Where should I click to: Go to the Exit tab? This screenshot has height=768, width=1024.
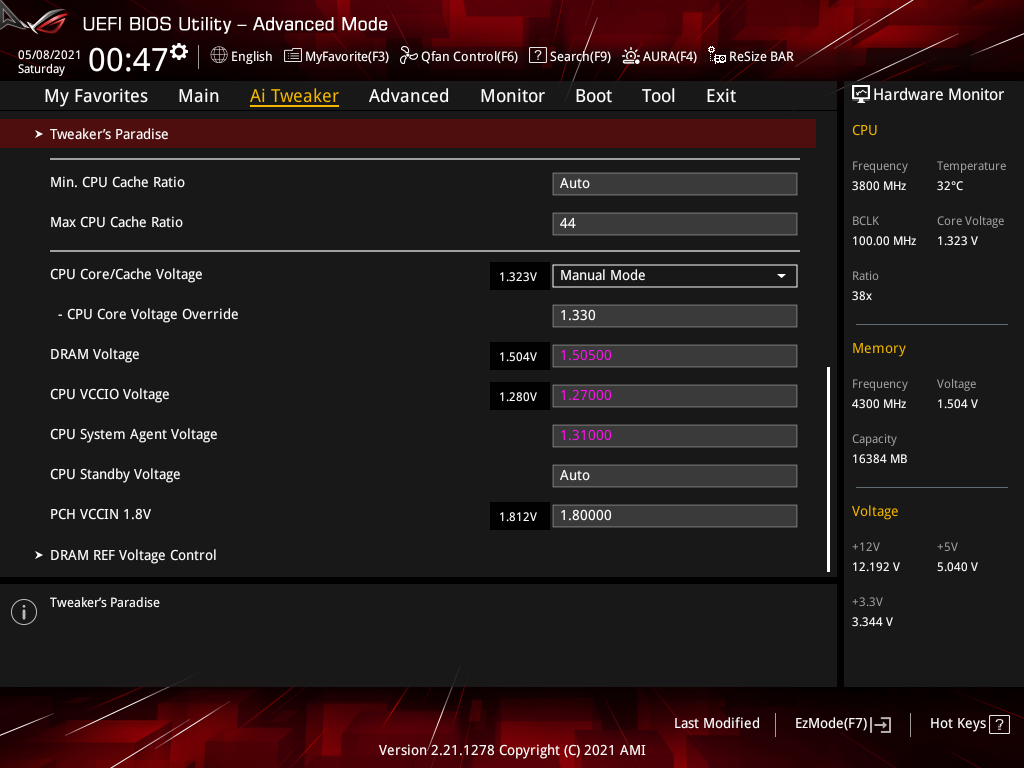click(721, 96)
